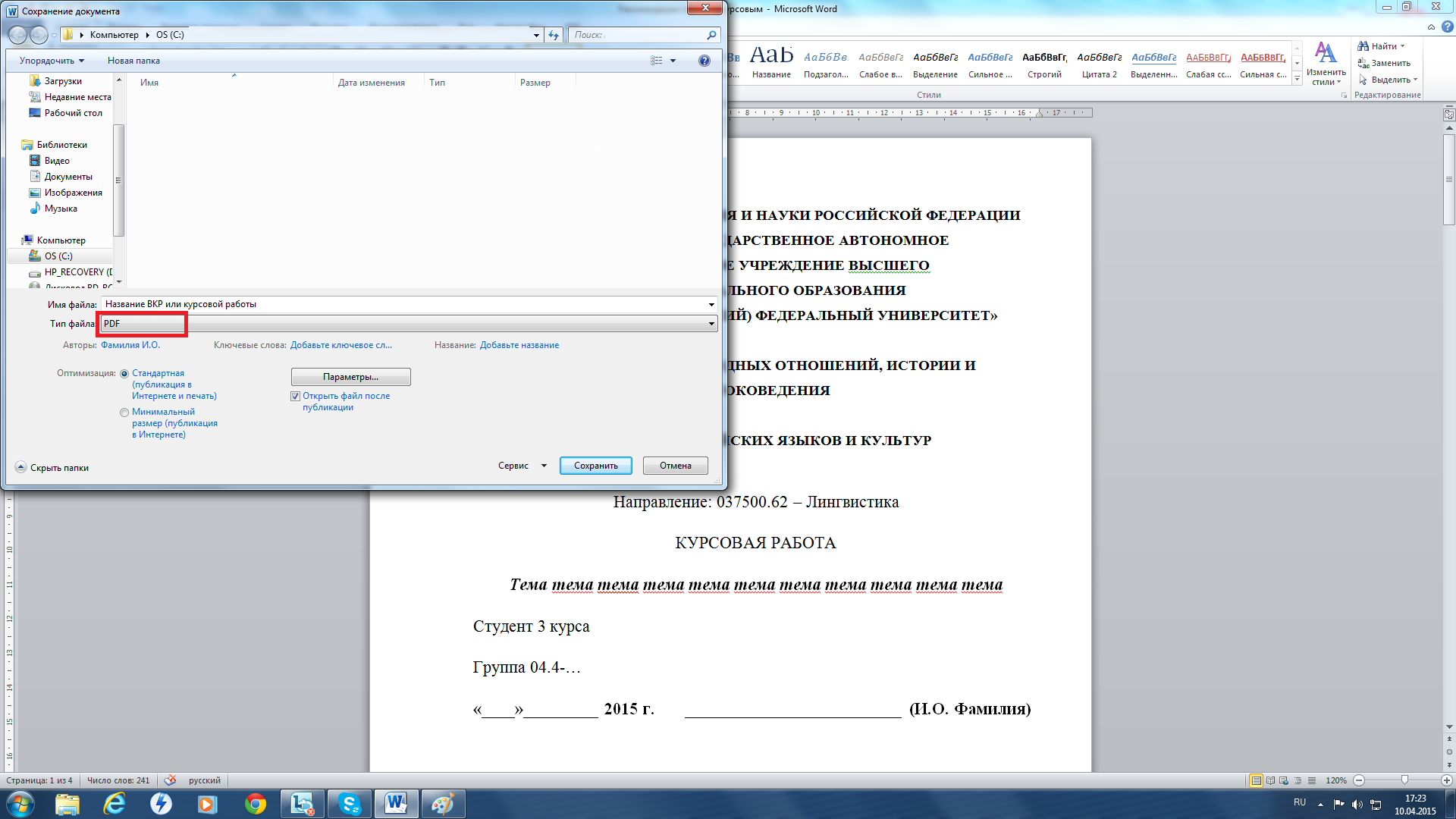This screenshot has height=819, width=1456.
Task: Open the file name history dropdown arrow
Action: 711,305
